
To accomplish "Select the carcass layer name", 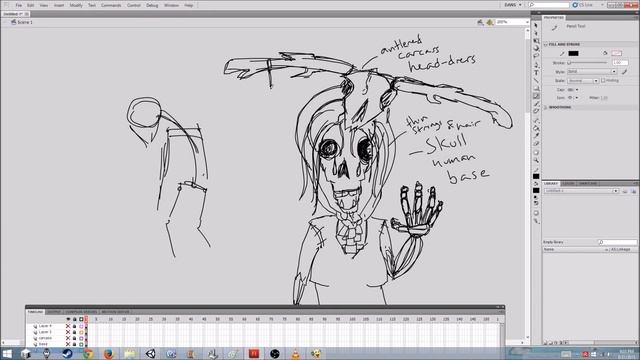I will 45,338.
